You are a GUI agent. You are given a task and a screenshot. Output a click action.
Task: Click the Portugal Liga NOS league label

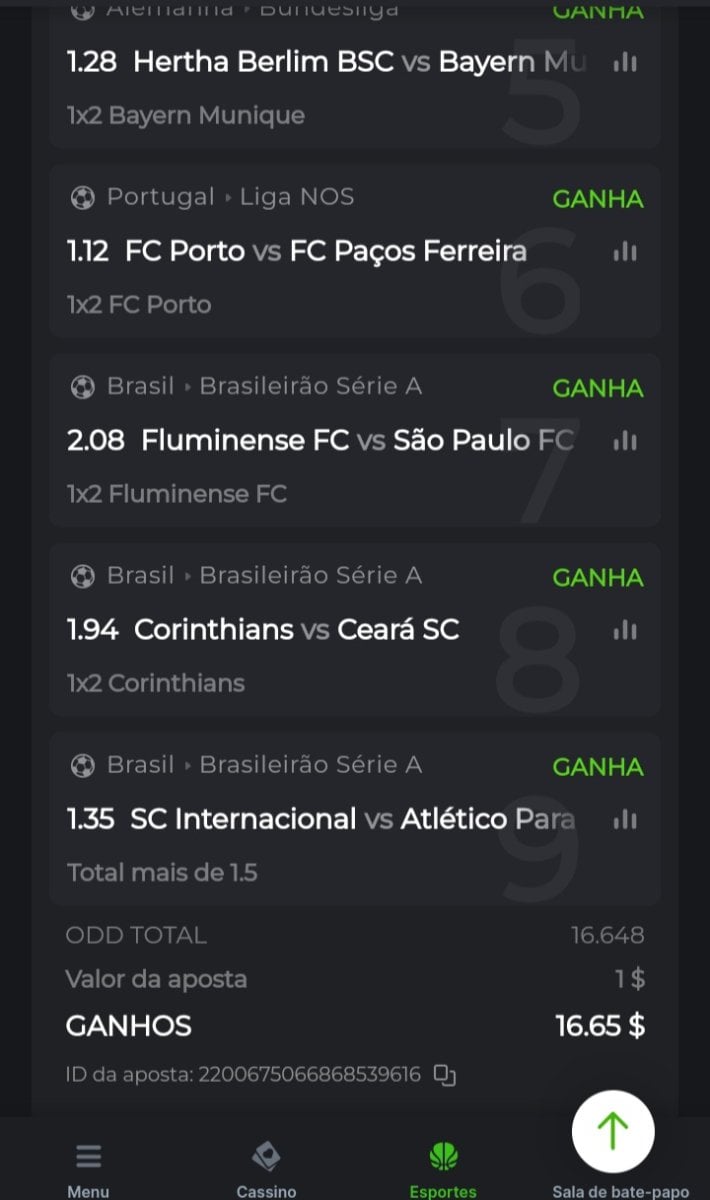pyautogui.click(x=230, y=197)
